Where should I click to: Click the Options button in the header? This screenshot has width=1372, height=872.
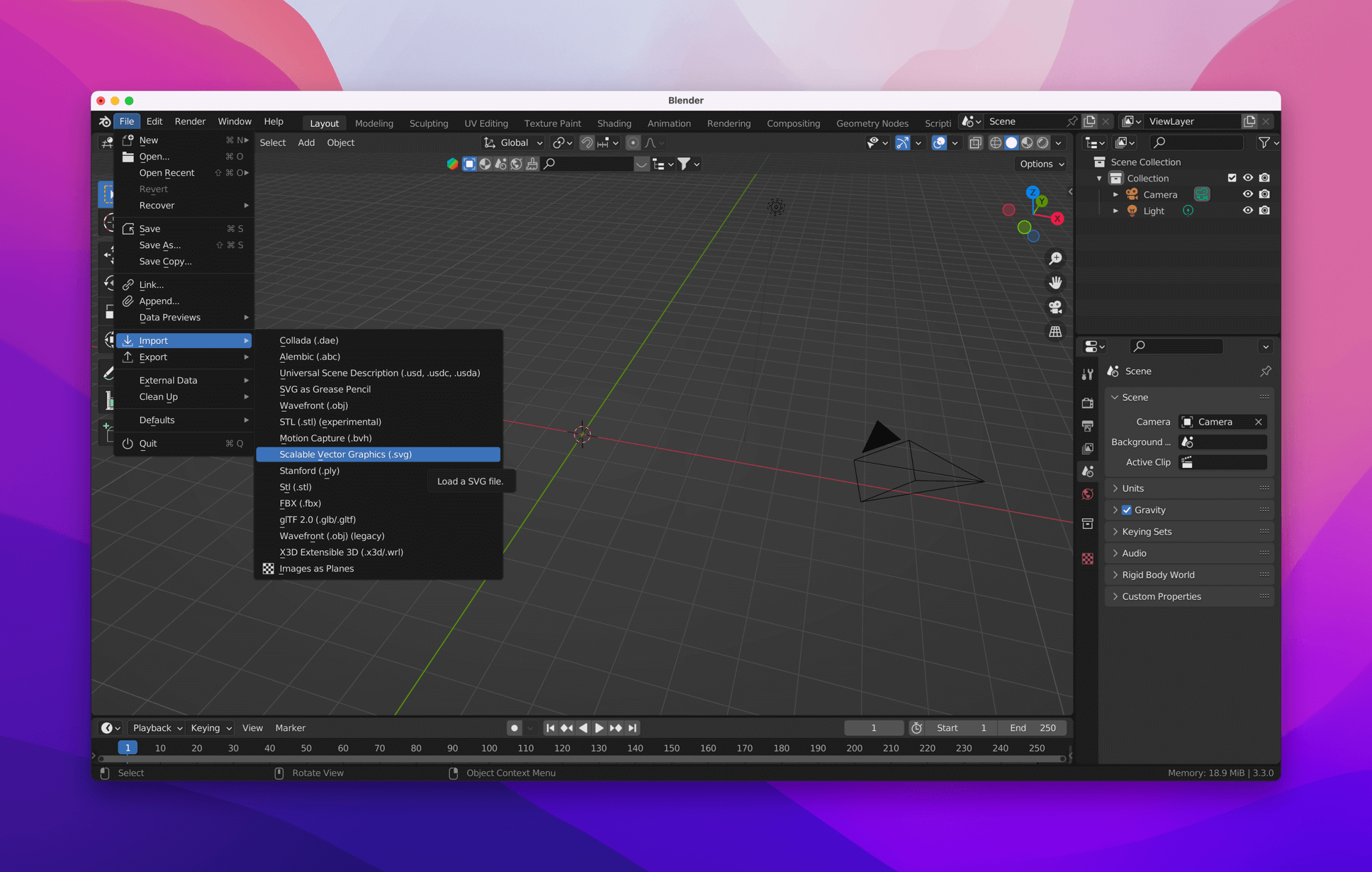(x=1040, y=164)
